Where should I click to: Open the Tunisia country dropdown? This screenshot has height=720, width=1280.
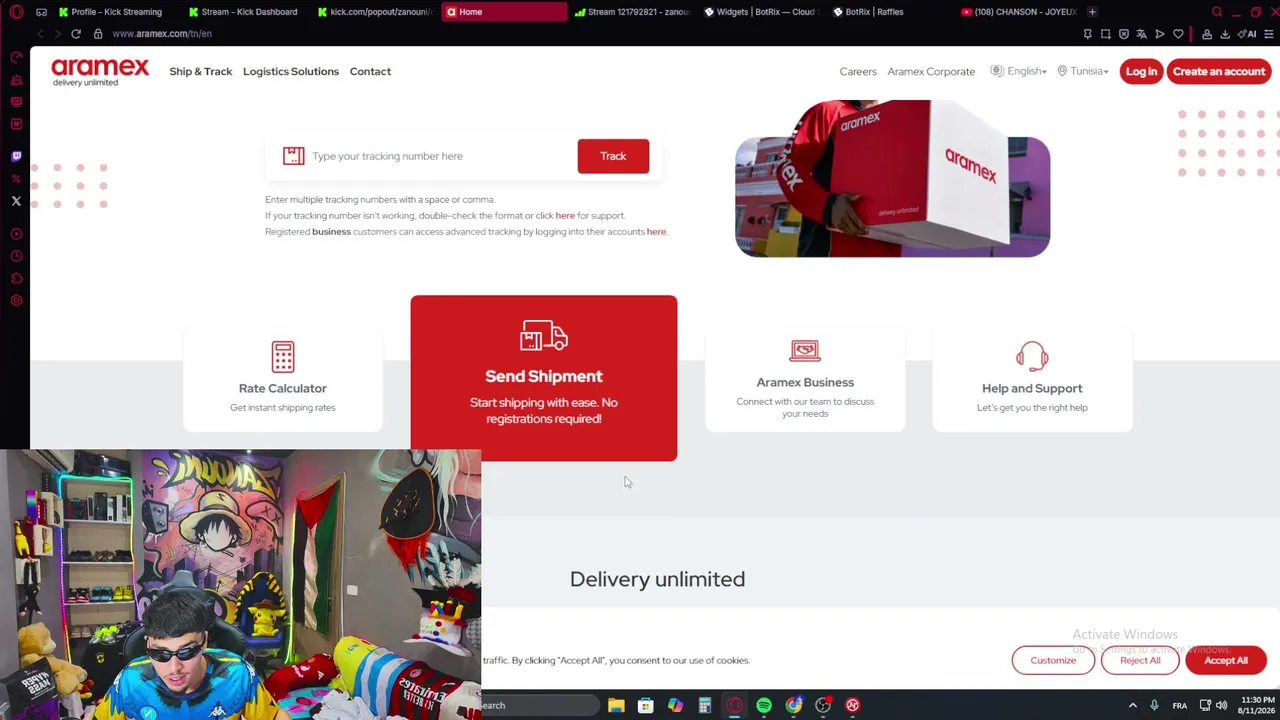coord(1083,71)
